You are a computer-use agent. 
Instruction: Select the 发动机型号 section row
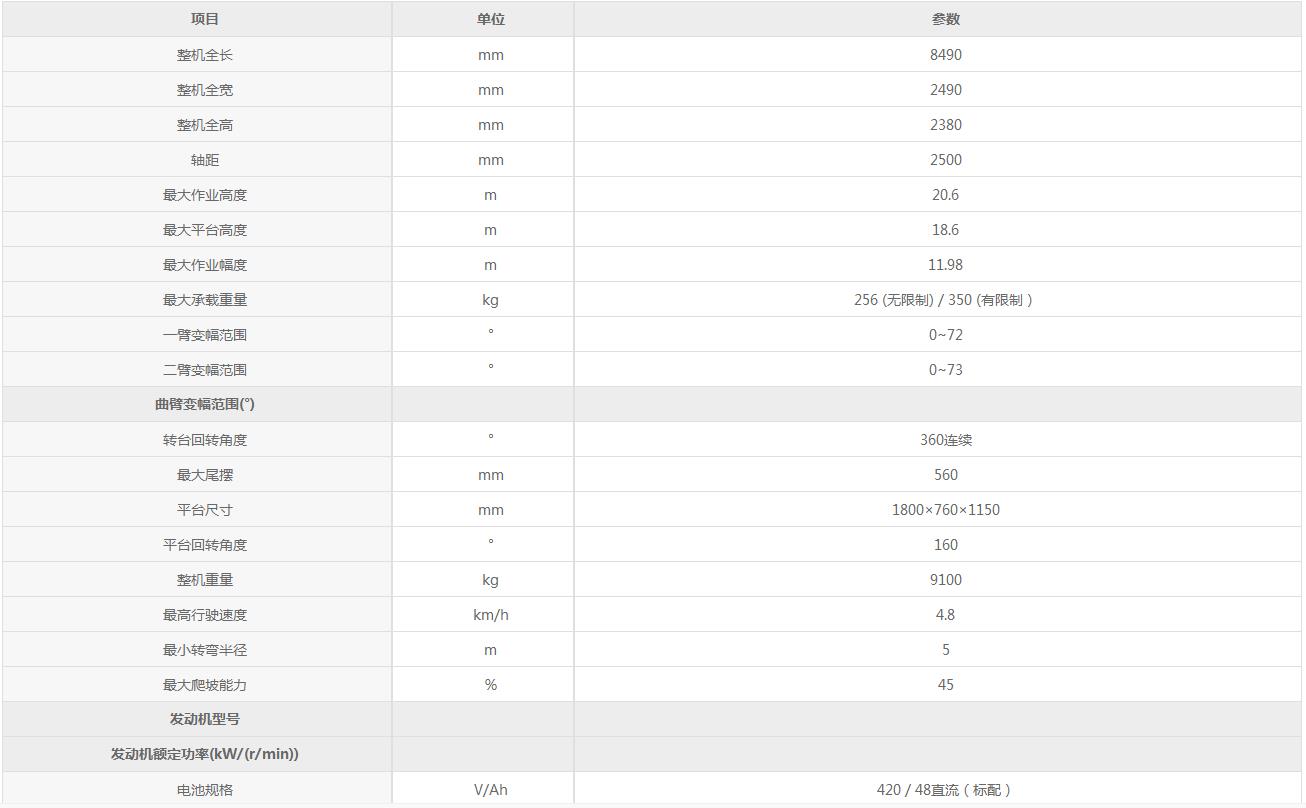point(205,719)
